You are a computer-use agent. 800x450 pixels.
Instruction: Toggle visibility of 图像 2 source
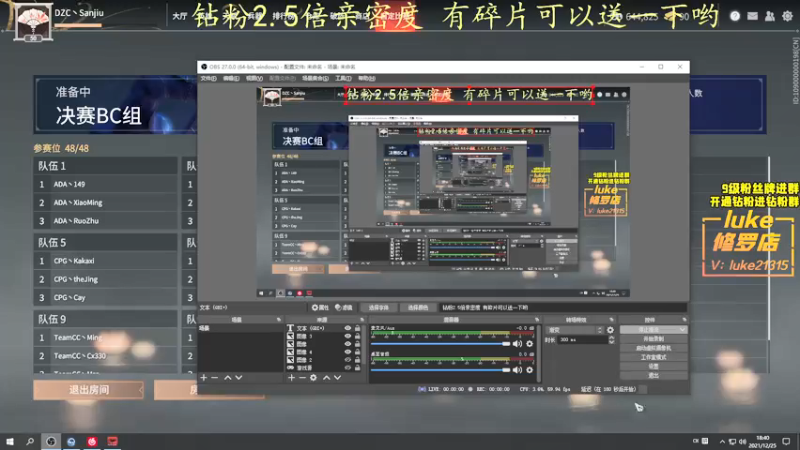click(348, 360)
